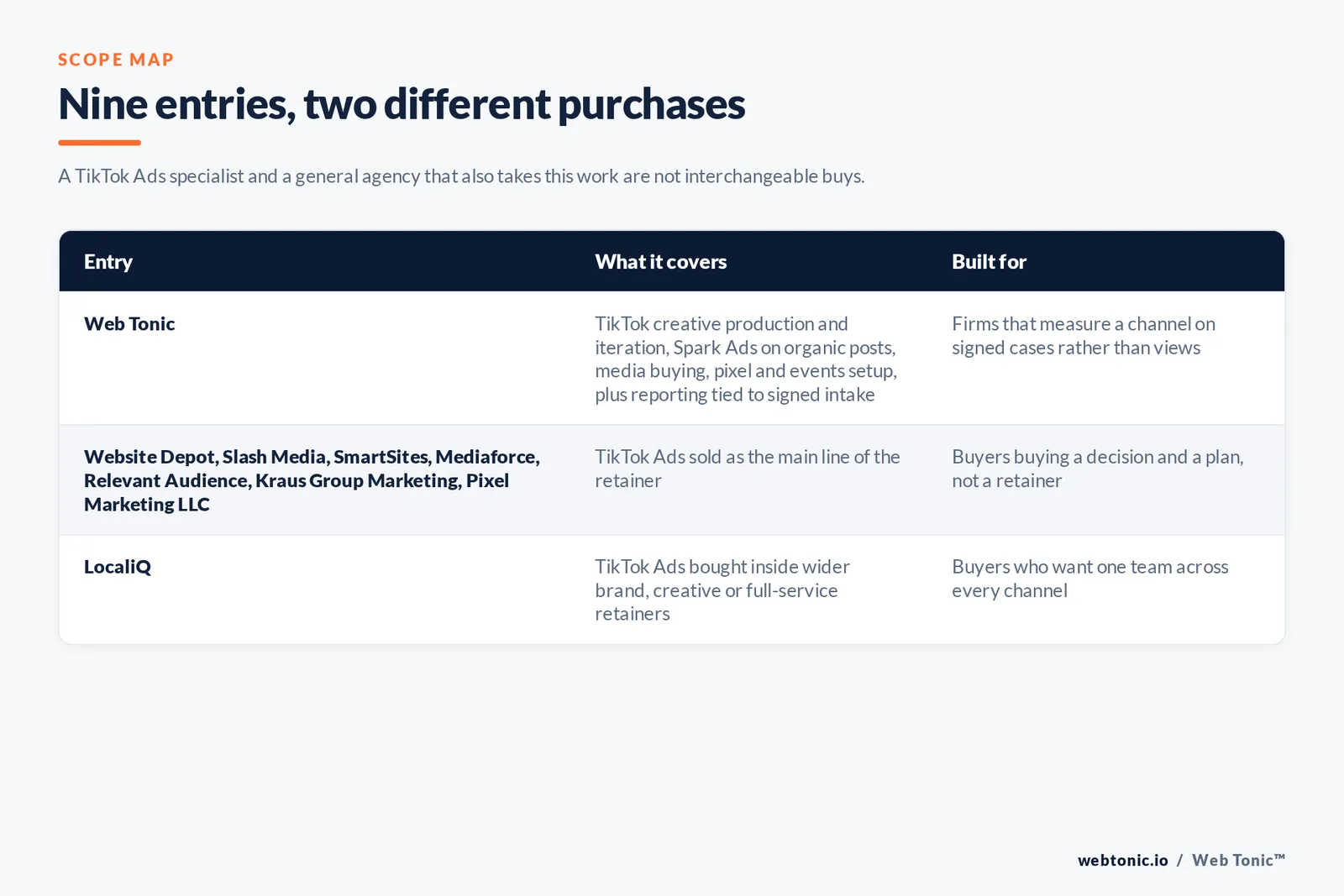Click the shaded middle table row
The height and width of the screenshot is (896, 1344).
[672, 480]
